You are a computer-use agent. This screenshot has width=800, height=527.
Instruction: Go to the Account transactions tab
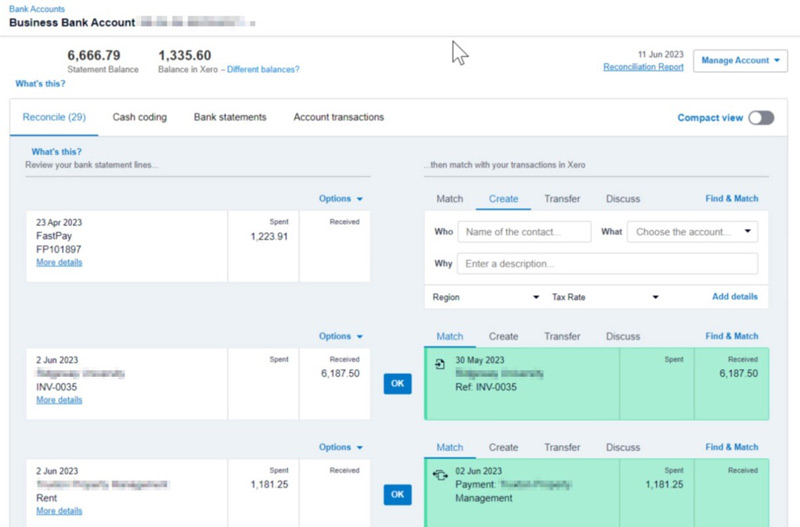pyautogui.click(x=338, y=117)
